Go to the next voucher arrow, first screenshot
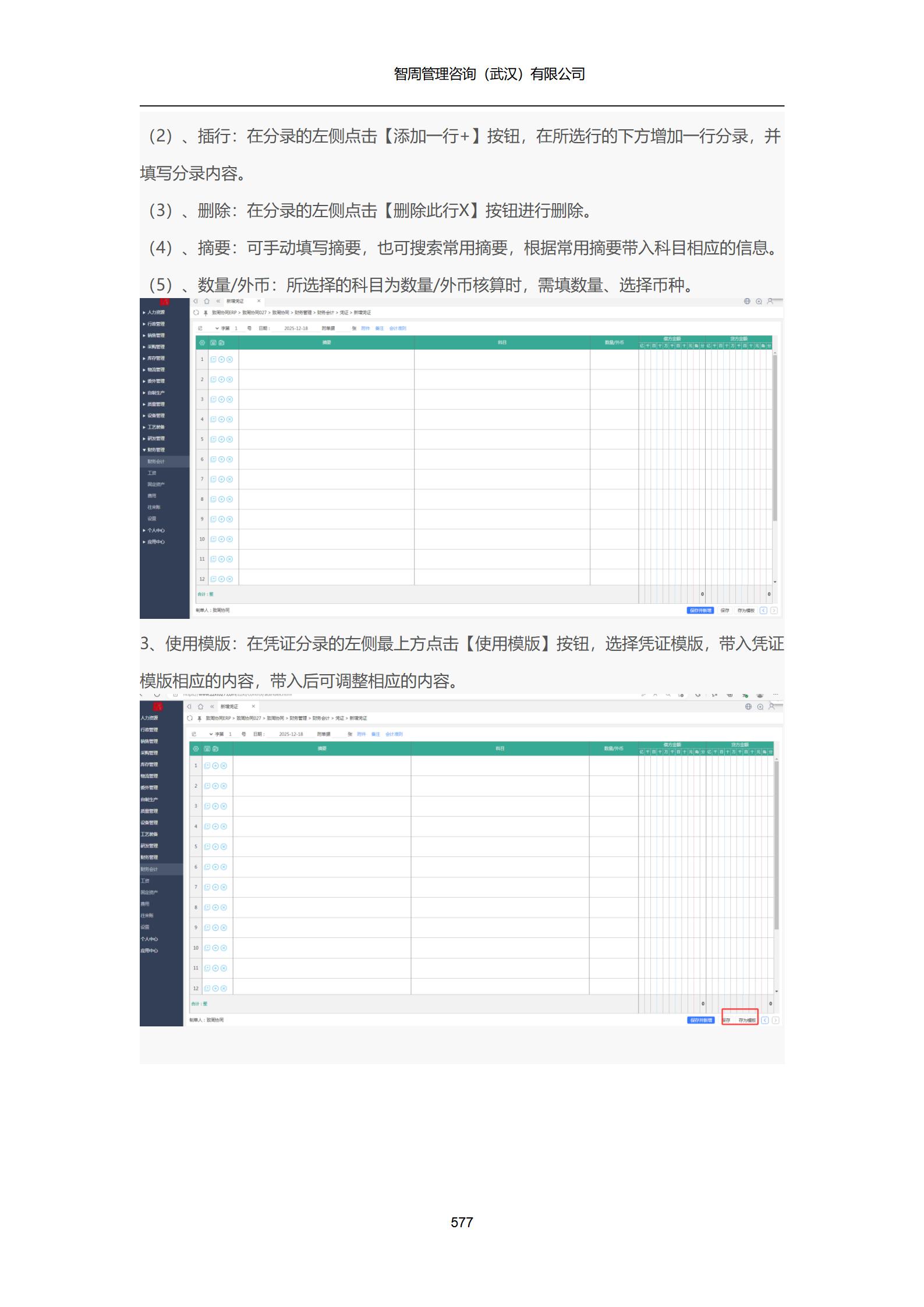 point(774,611)
